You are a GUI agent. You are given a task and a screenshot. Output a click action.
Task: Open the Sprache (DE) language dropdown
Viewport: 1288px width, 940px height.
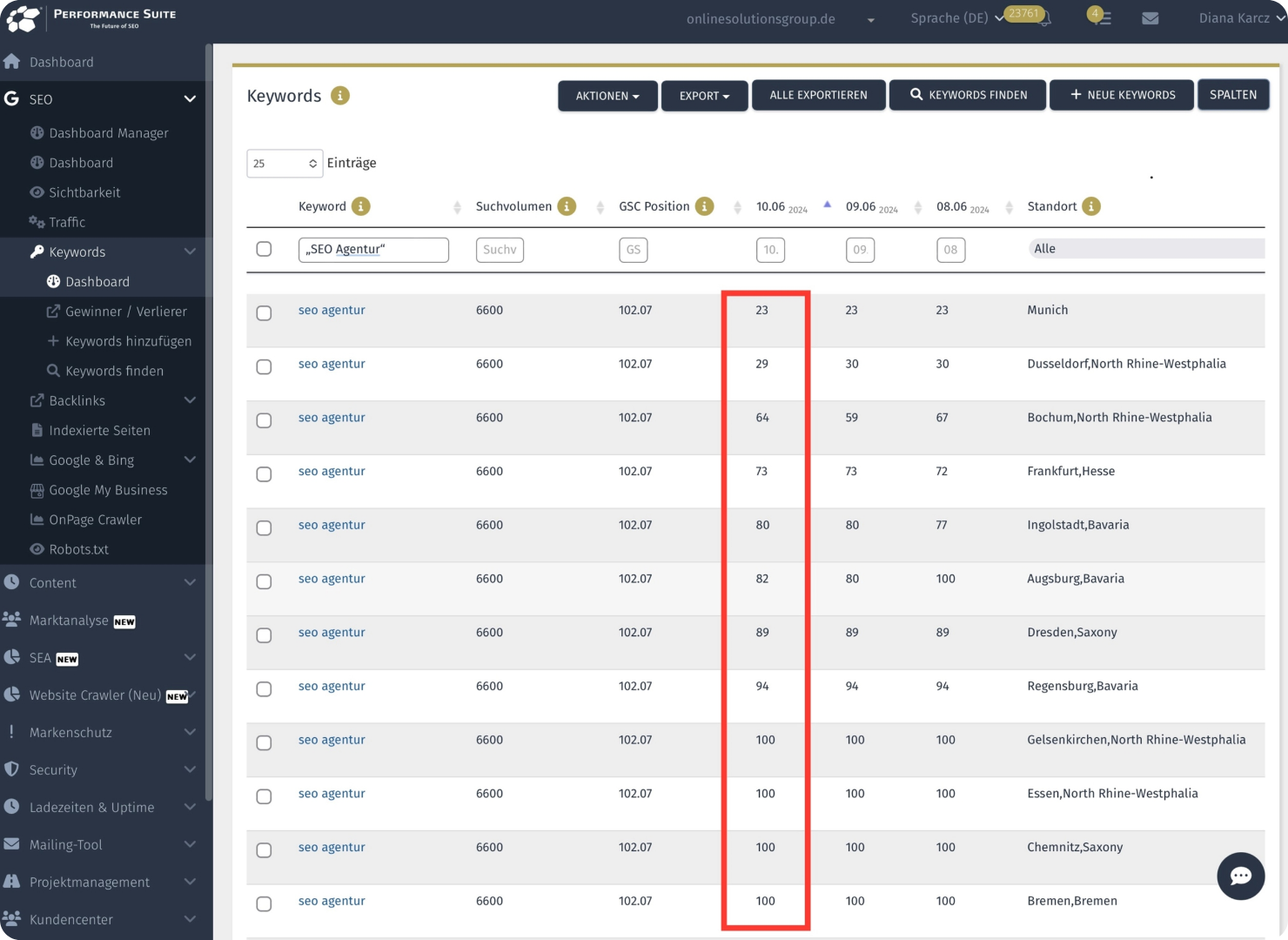point(956,18)
